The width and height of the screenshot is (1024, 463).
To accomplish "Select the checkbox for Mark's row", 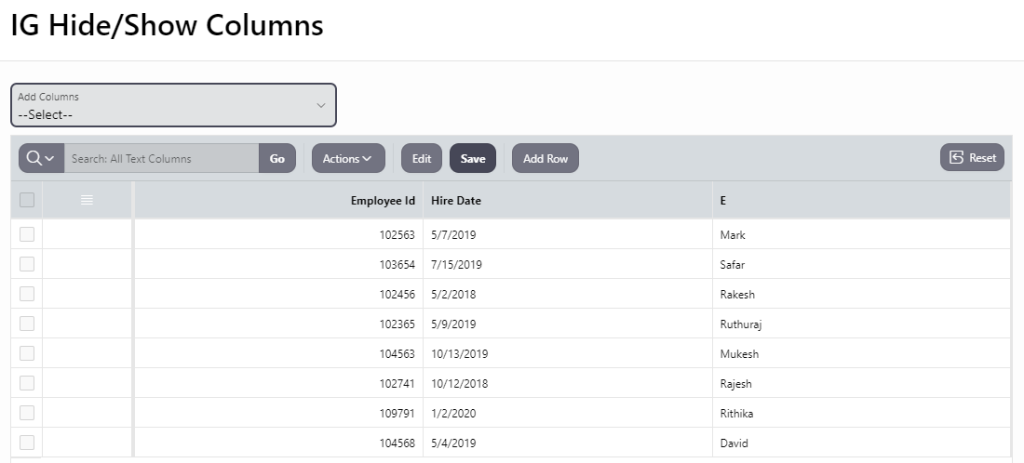I will [x=27, y=235].
